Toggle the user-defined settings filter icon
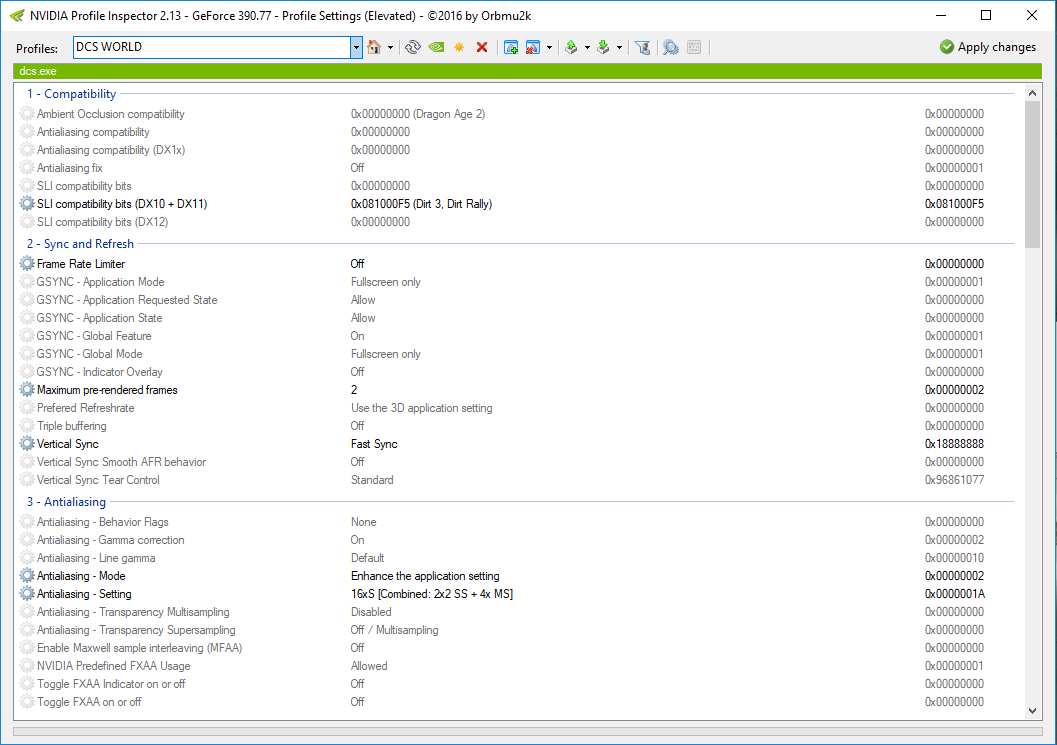 [x=642, y=47]
